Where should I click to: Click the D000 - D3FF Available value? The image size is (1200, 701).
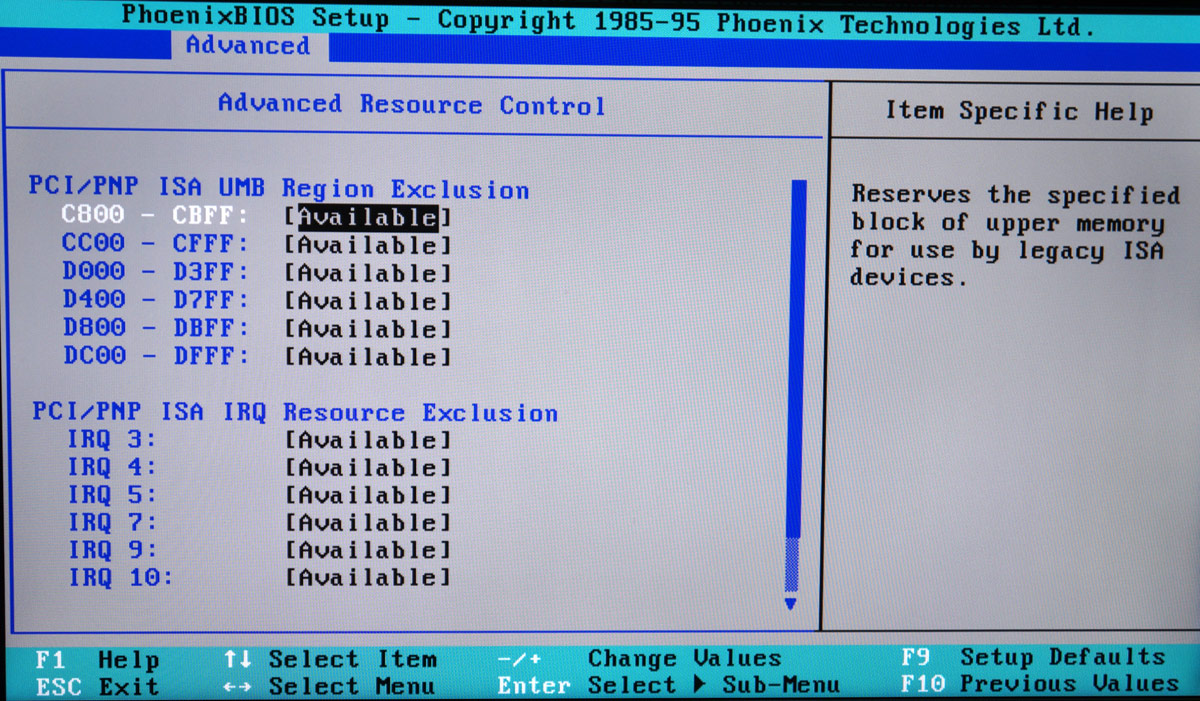(367, 273)
